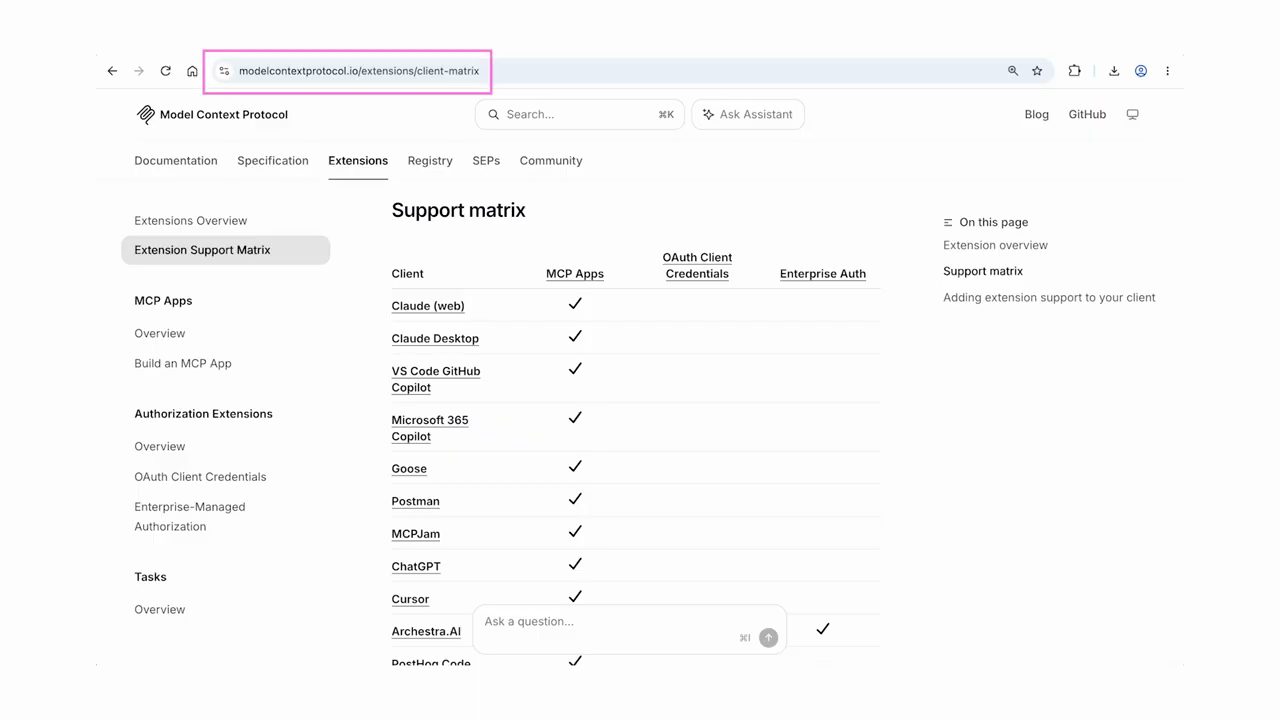Click the address bar URL
This screenshot has width=1280, height=720.
359,71
